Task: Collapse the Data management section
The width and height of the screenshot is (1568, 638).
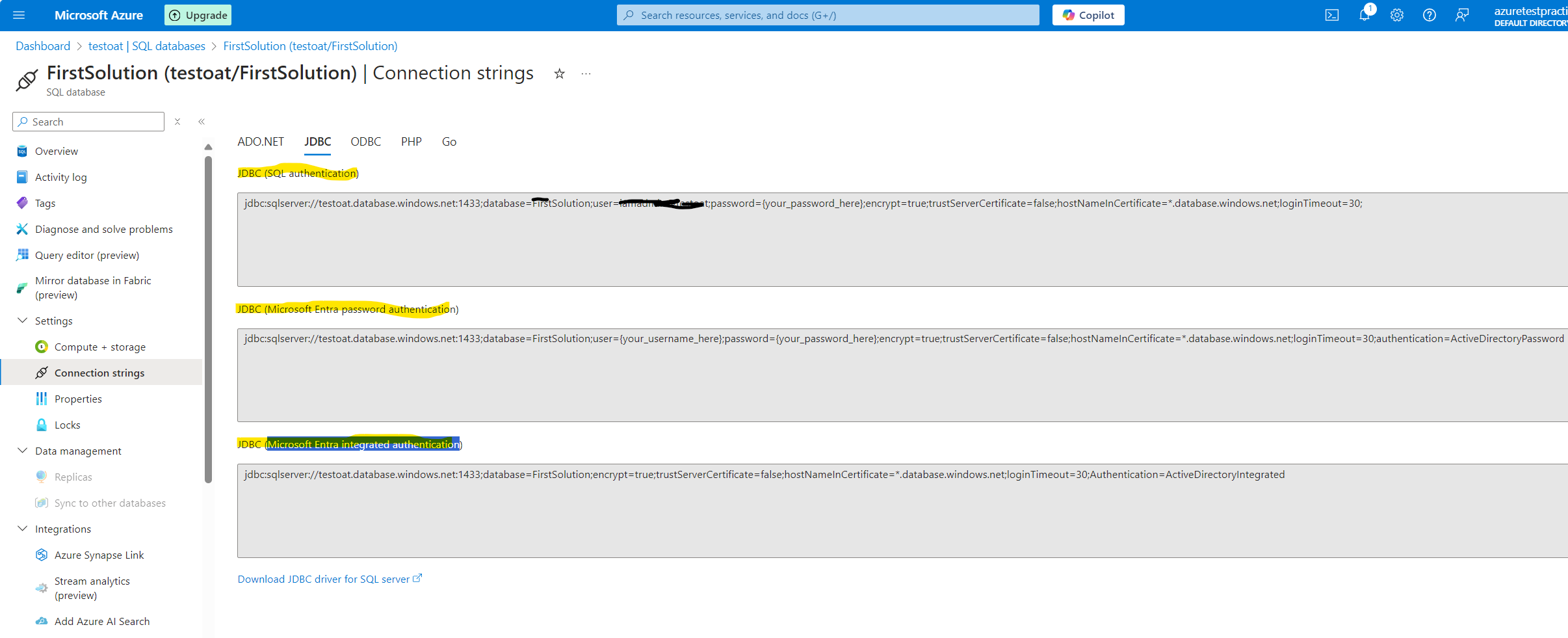Action: coord(22,451)
